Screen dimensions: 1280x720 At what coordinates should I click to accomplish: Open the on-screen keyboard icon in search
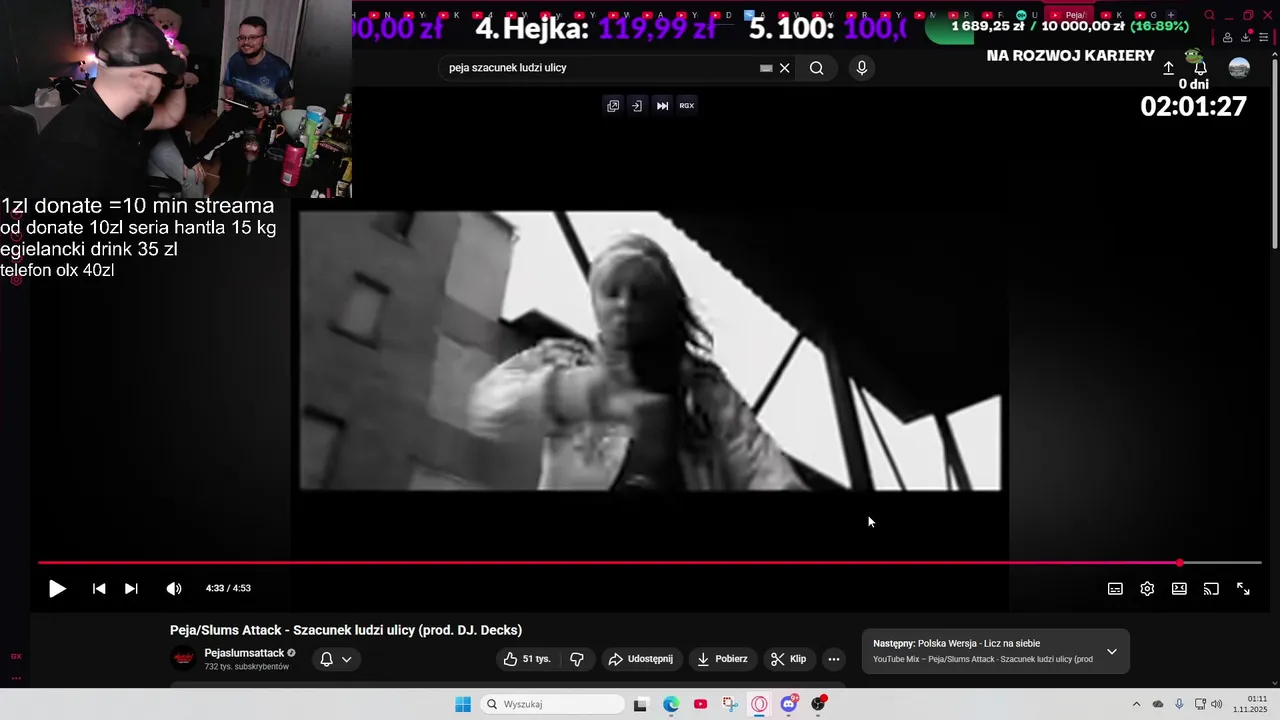pyautogui.click(x=766, y=68)
